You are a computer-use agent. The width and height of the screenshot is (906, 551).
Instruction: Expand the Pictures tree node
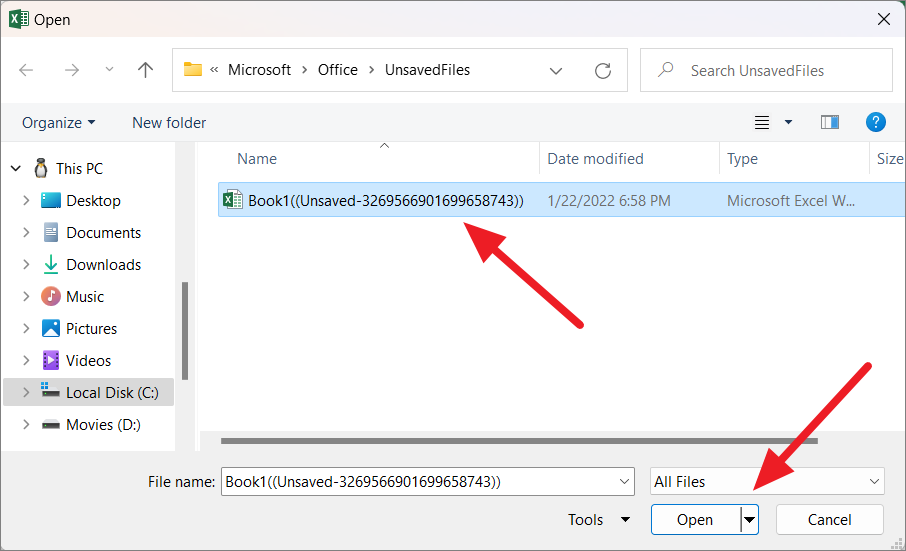coord(26,328)
